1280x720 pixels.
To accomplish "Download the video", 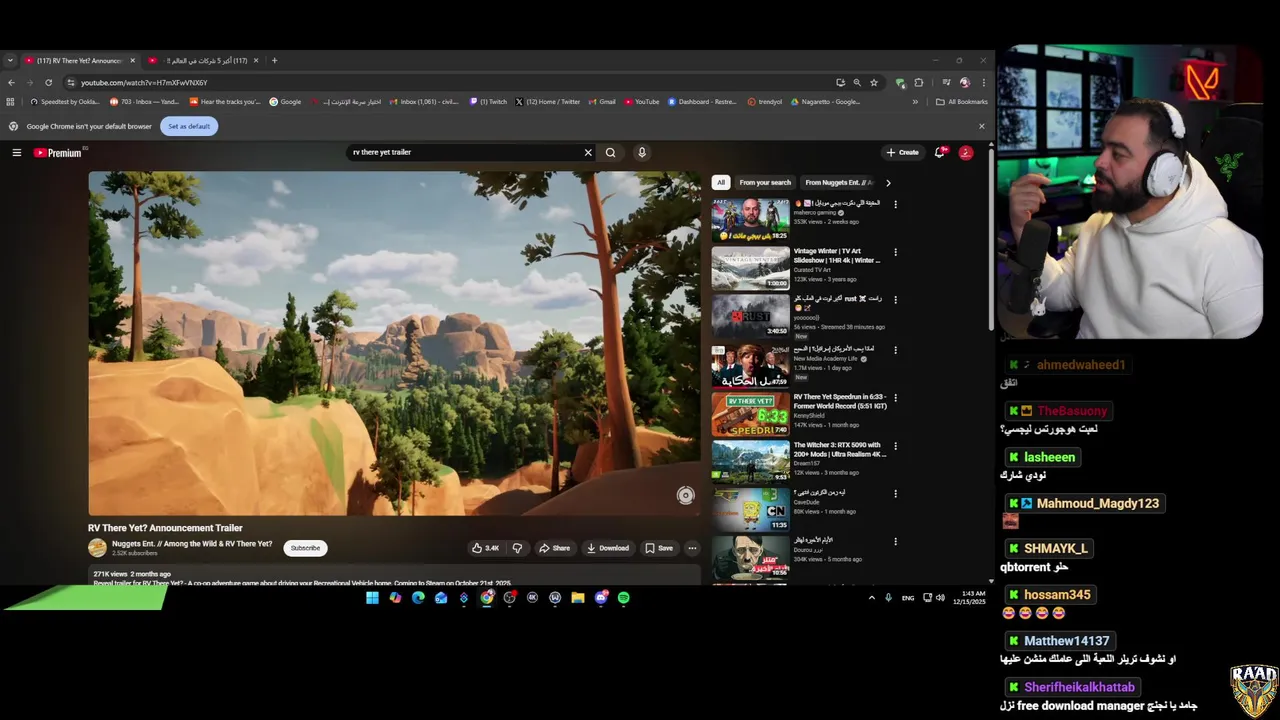I will click(x=608, y=548).
